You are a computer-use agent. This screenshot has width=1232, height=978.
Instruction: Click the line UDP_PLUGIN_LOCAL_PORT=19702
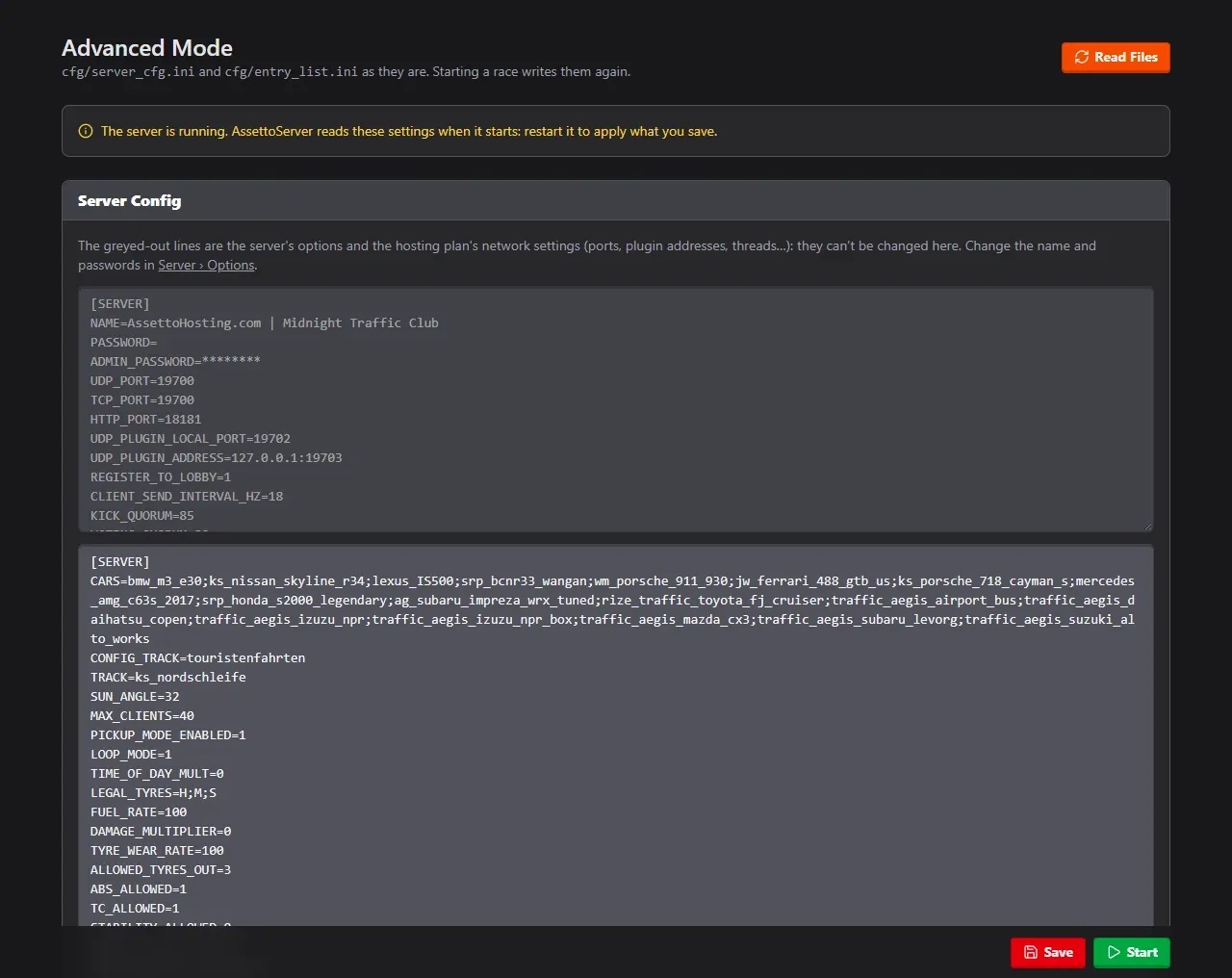pos(191,438)
